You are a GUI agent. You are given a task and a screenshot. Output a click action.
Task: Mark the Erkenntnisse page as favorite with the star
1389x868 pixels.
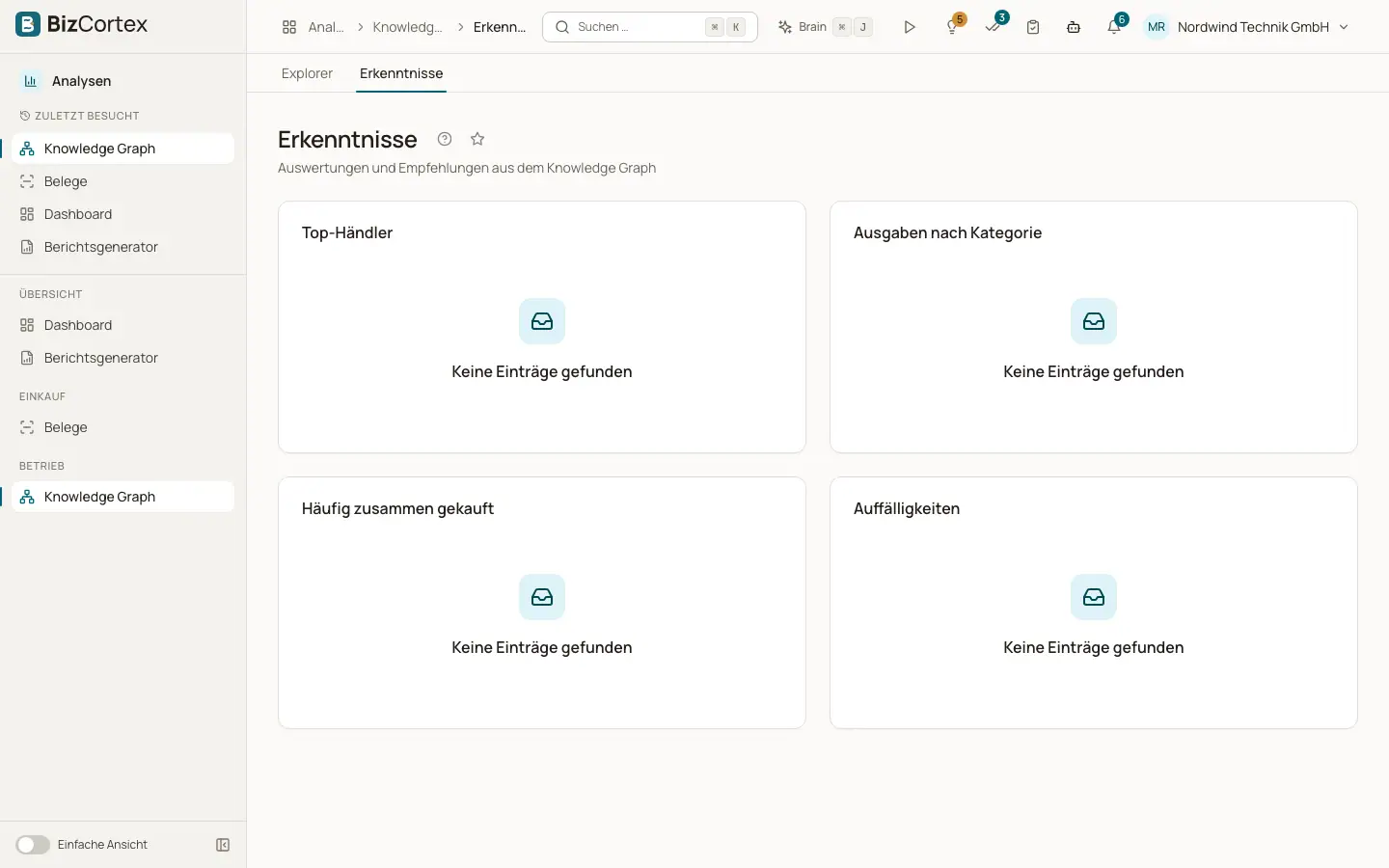coord(477,139)
